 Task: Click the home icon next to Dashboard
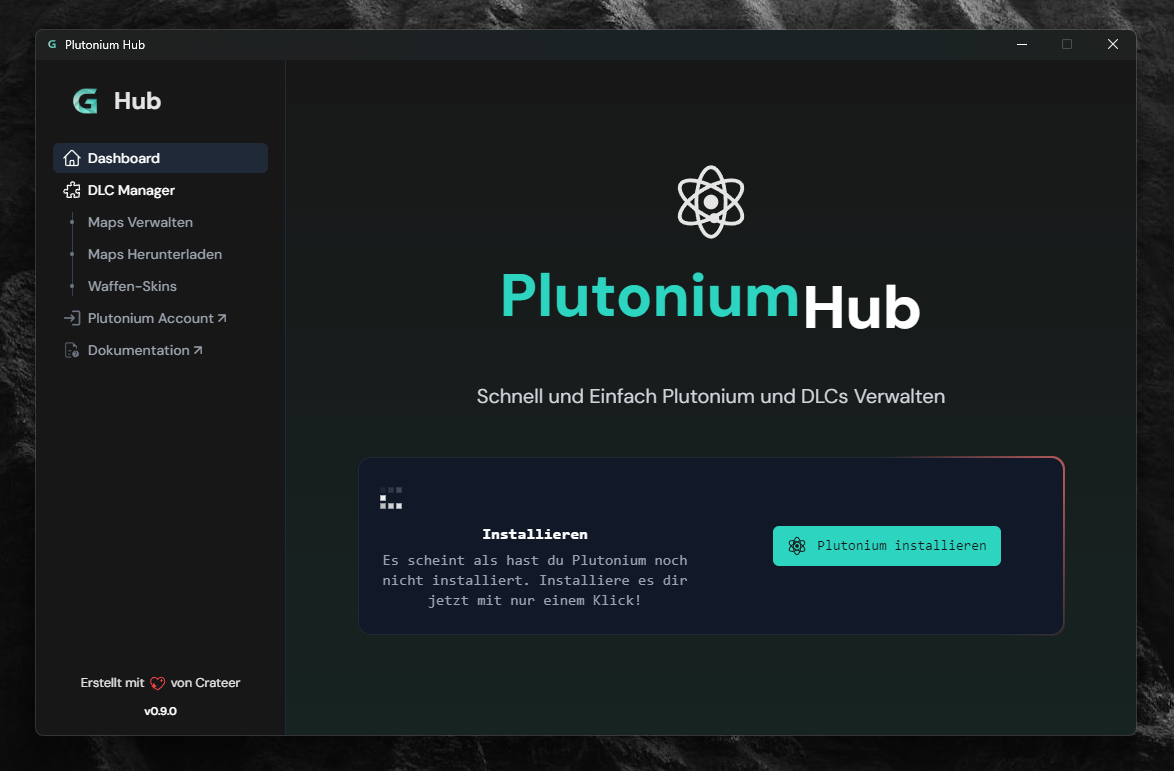[x=71, y=158]
